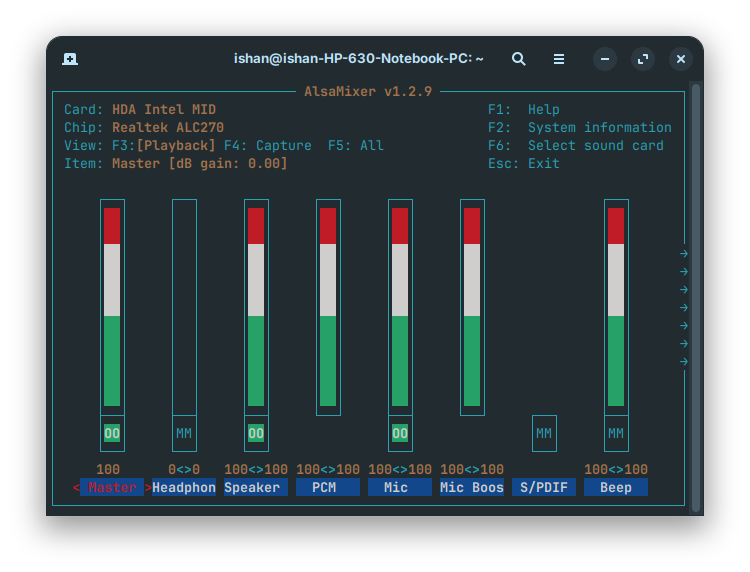Minimize the terminal window
This screenshot has width=750, height=572.
click(605, 59)
